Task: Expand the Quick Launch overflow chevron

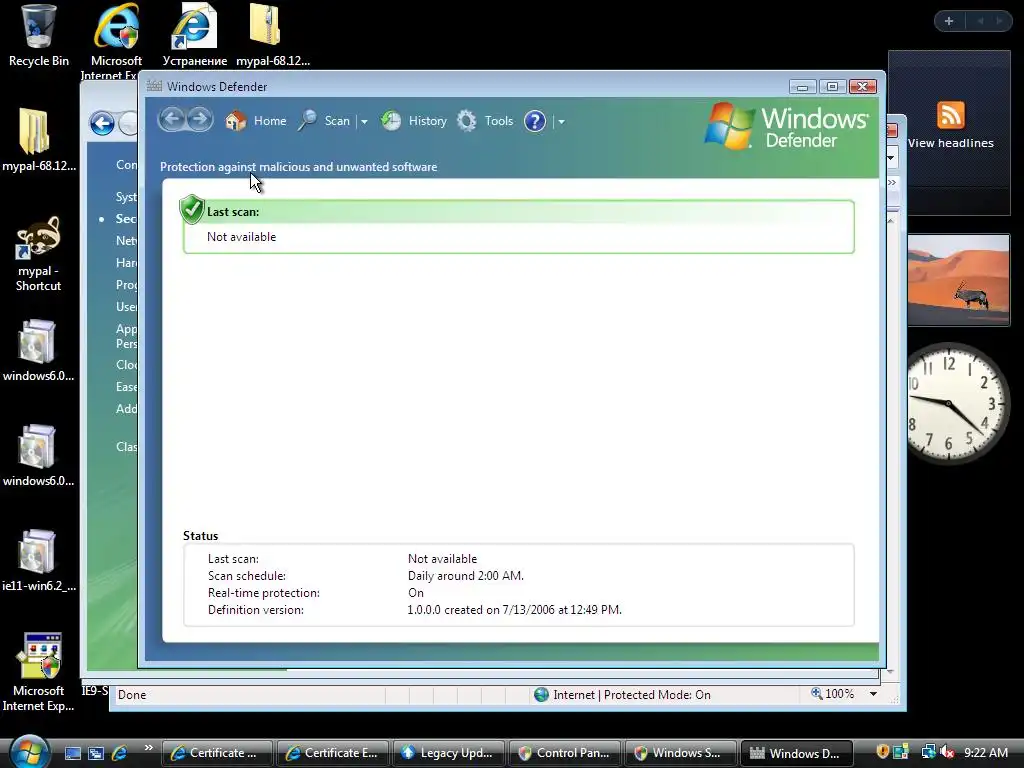Action: click(x=148, y=748)
